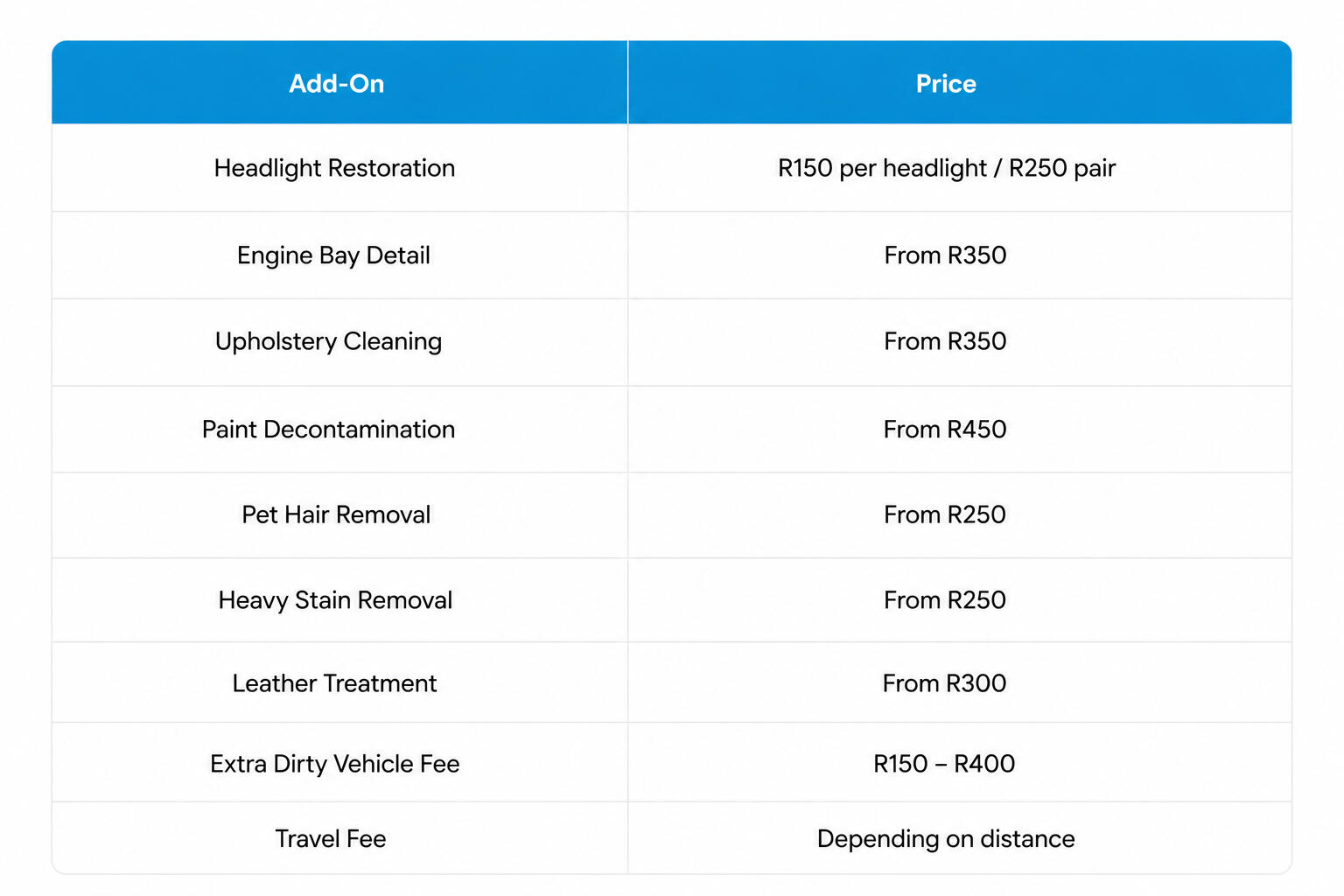
Task: Select Heavy Stain Removal row label
Action: [x=335, y=600]
